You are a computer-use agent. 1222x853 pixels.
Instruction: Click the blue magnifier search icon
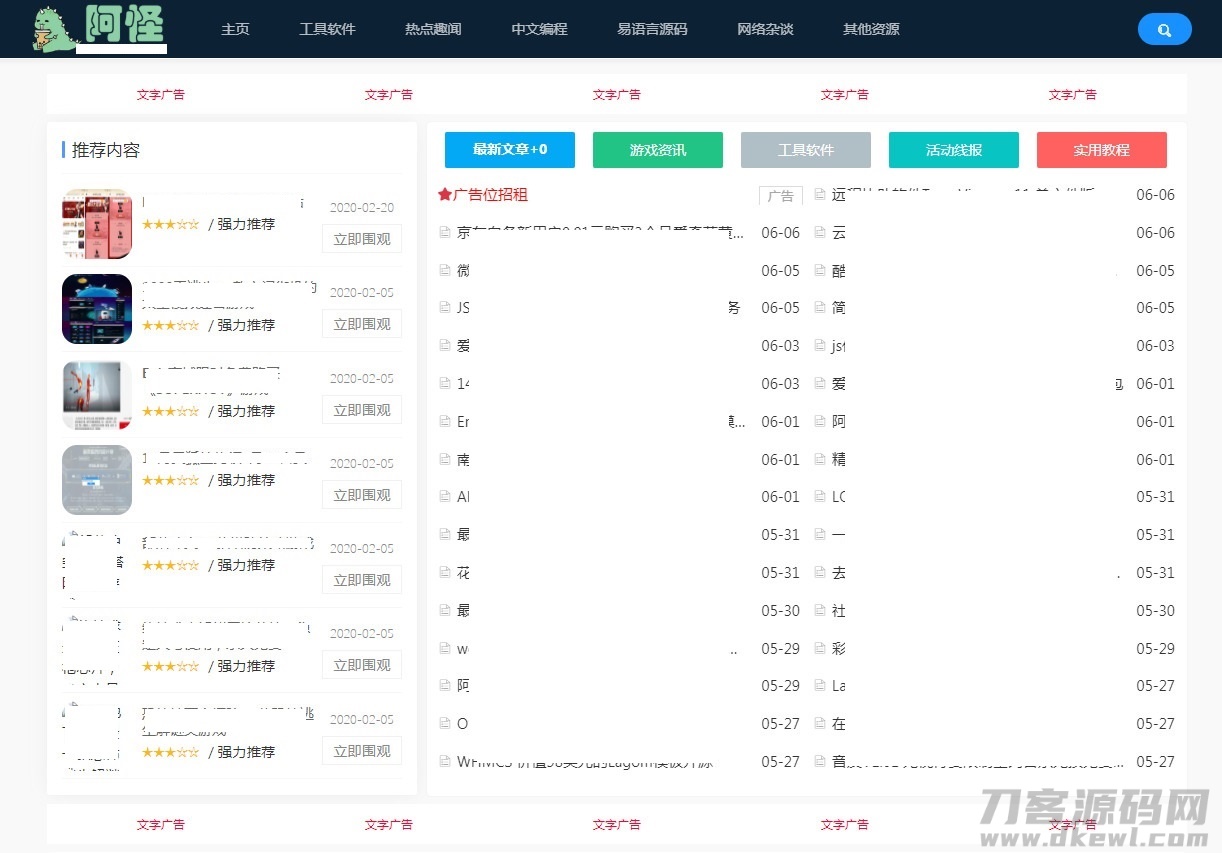tap(1164, 29)
